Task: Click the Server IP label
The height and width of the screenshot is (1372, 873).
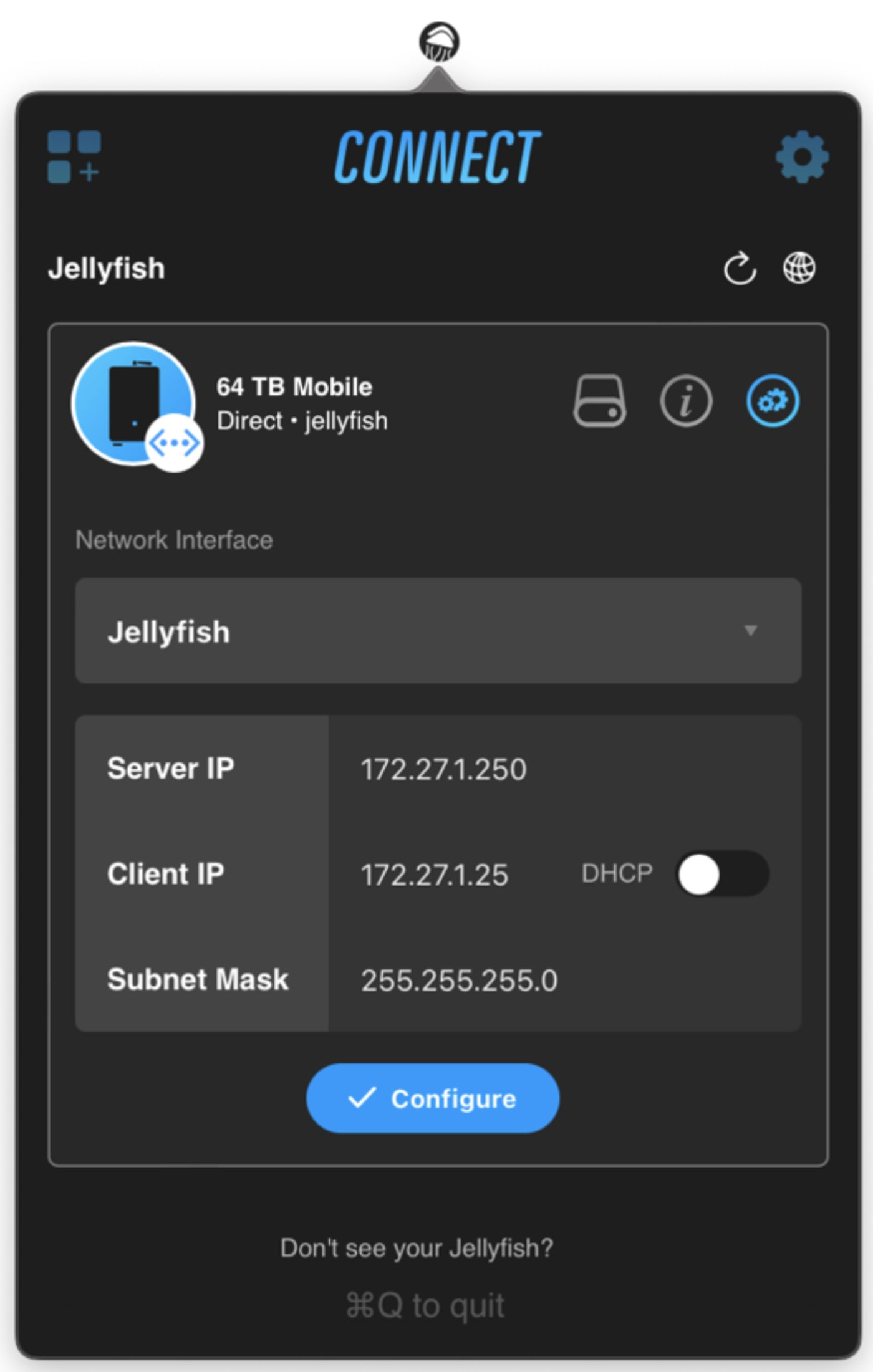Action: coord(171,768)
